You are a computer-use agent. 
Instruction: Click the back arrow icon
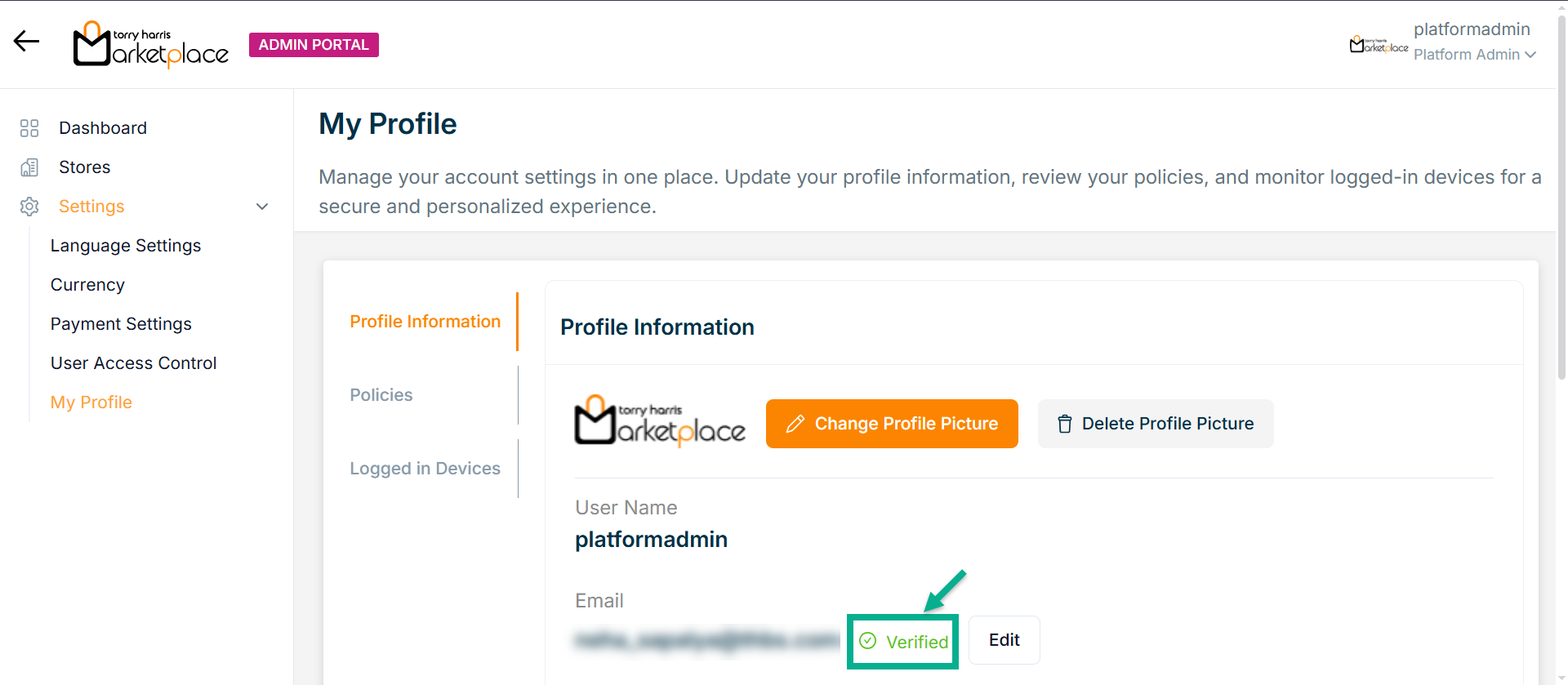26,41
